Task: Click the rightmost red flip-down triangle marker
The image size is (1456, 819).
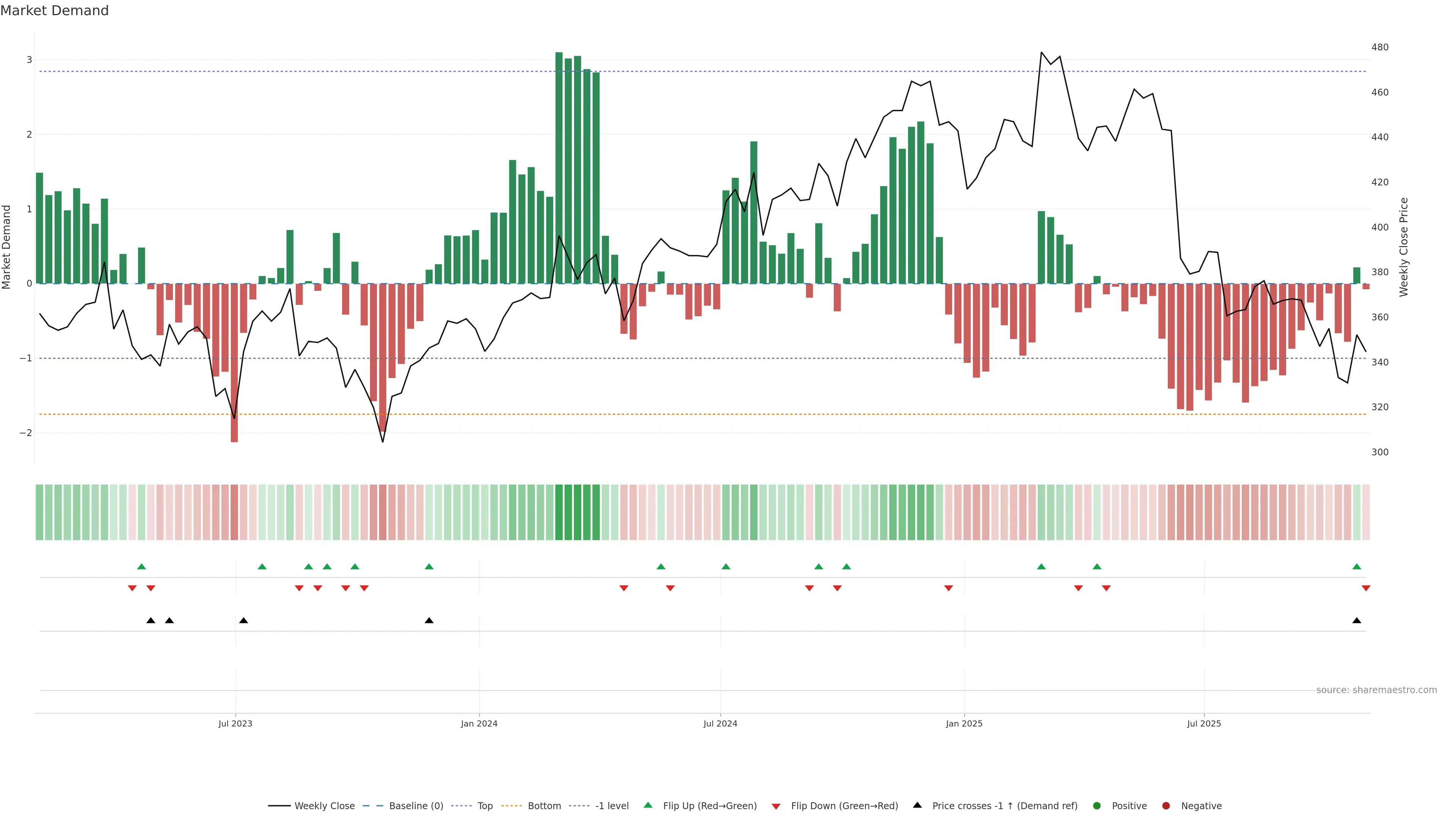Action: pyautogui.click(x=1365, y=588)
